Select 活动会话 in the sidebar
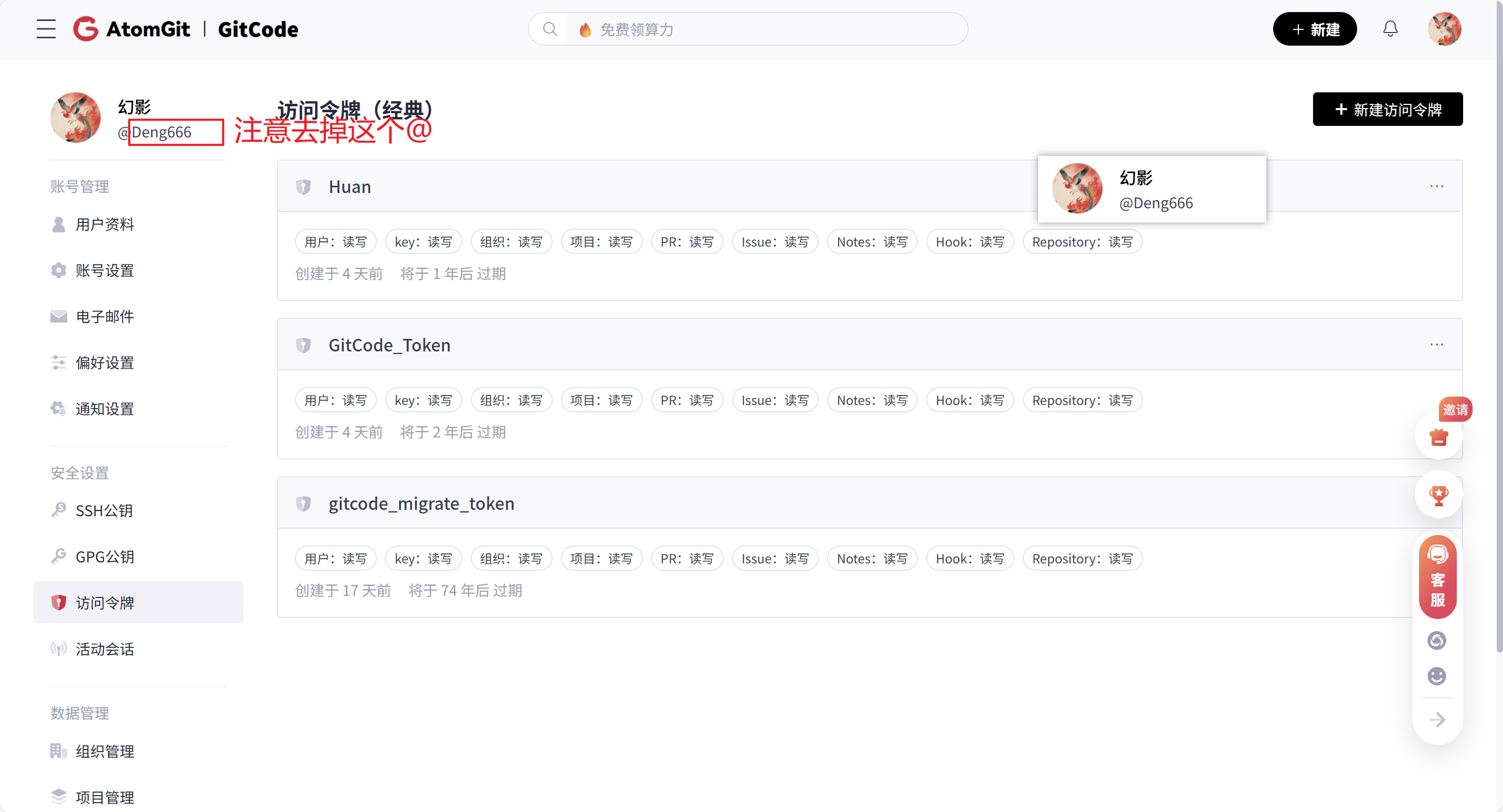The image size is (1503, 812). pos(105,649)
